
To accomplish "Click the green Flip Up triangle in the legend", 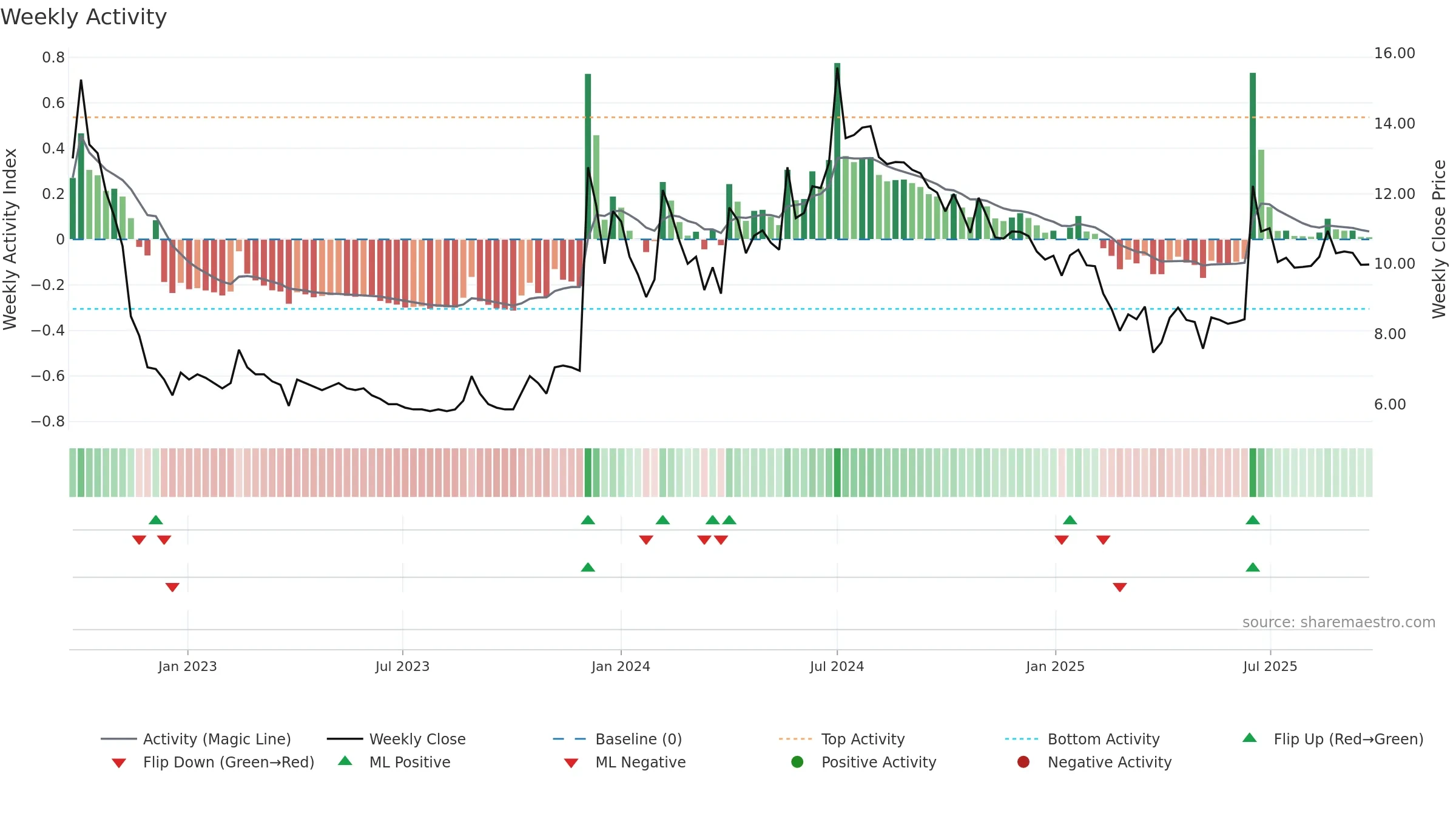I will coord(1250,738).
